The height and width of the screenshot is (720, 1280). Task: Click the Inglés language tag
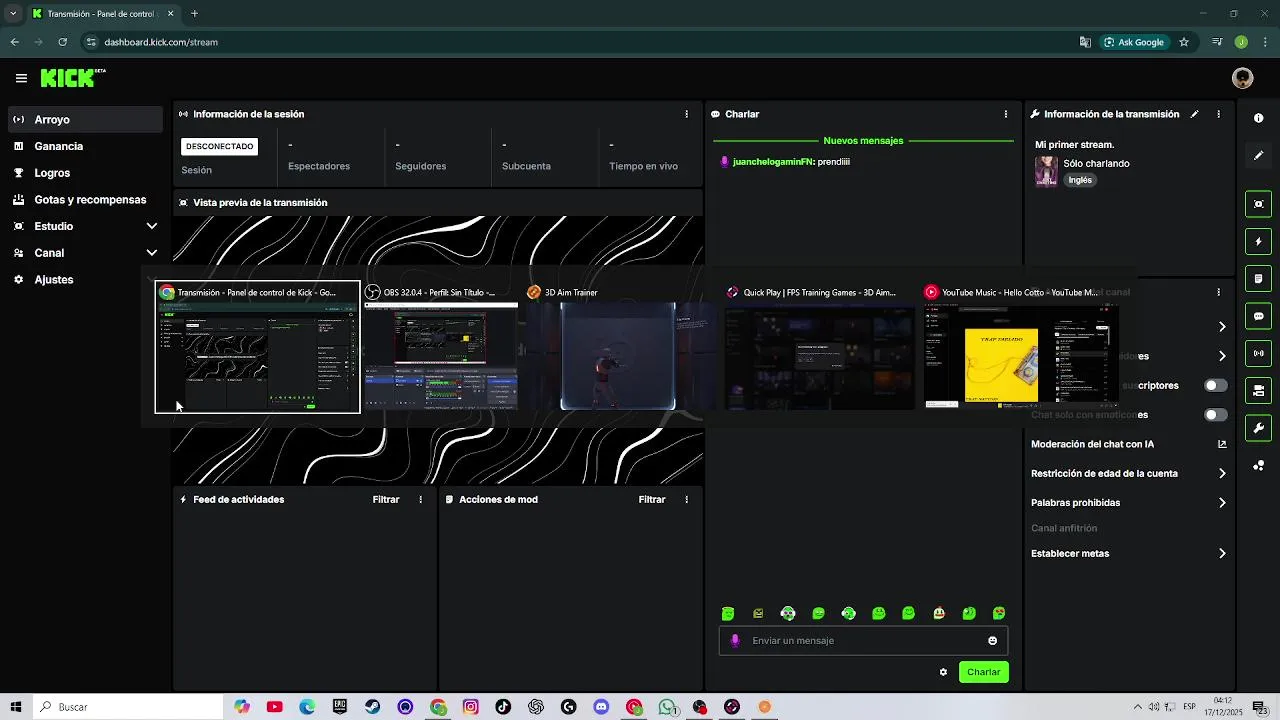pyautogui.click(x=1080, y=180)
